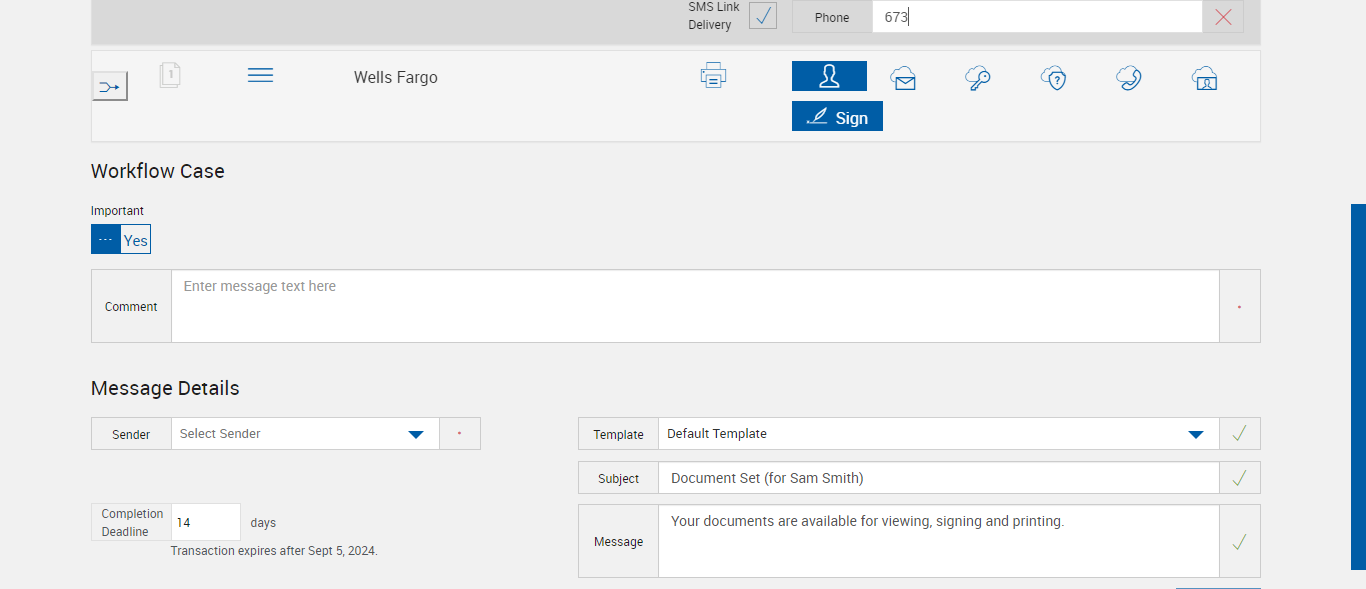Uncheck the SMS Link Delivery checkbox
This screenshot has width=1366, height=589.
click(x=763, y=16)
